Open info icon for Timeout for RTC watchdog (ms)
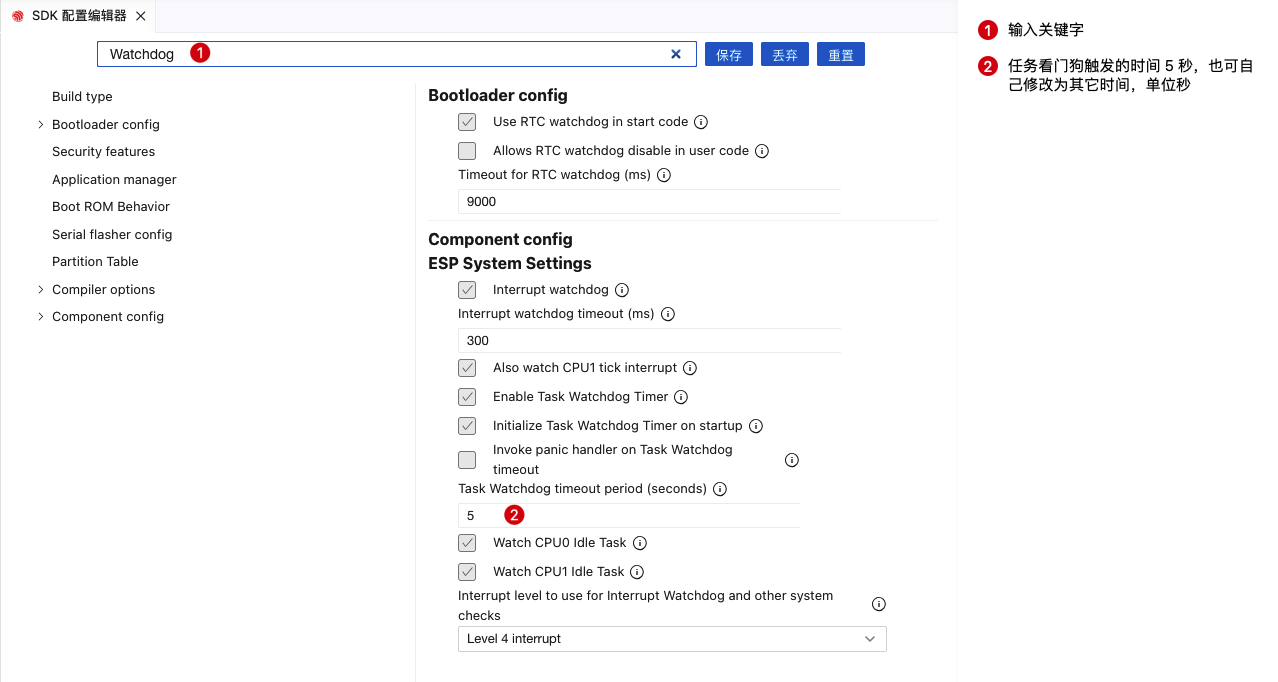The width and height of the screenshot is (1278, 682). click(664, 175)
